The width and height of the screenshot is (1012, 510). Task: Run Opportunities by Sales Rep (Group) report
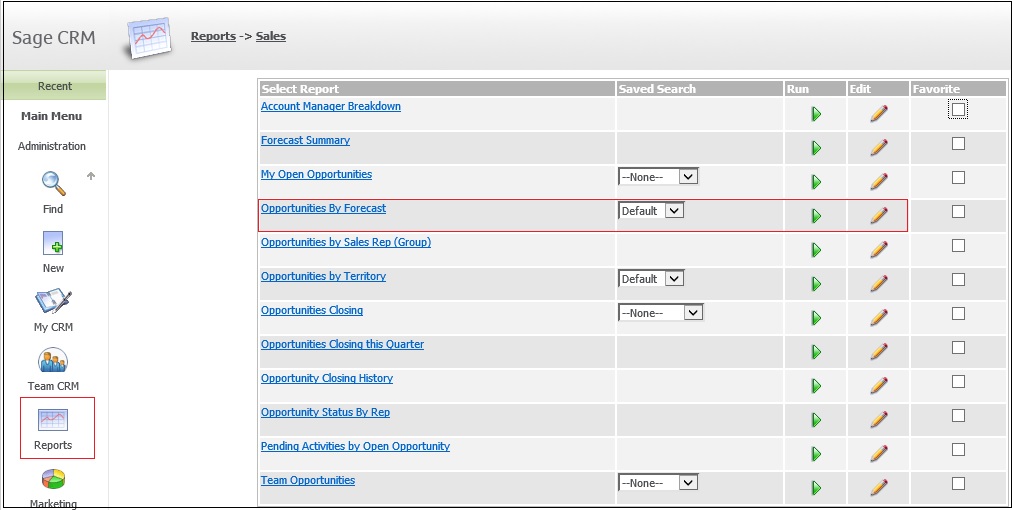pos(816,250)
